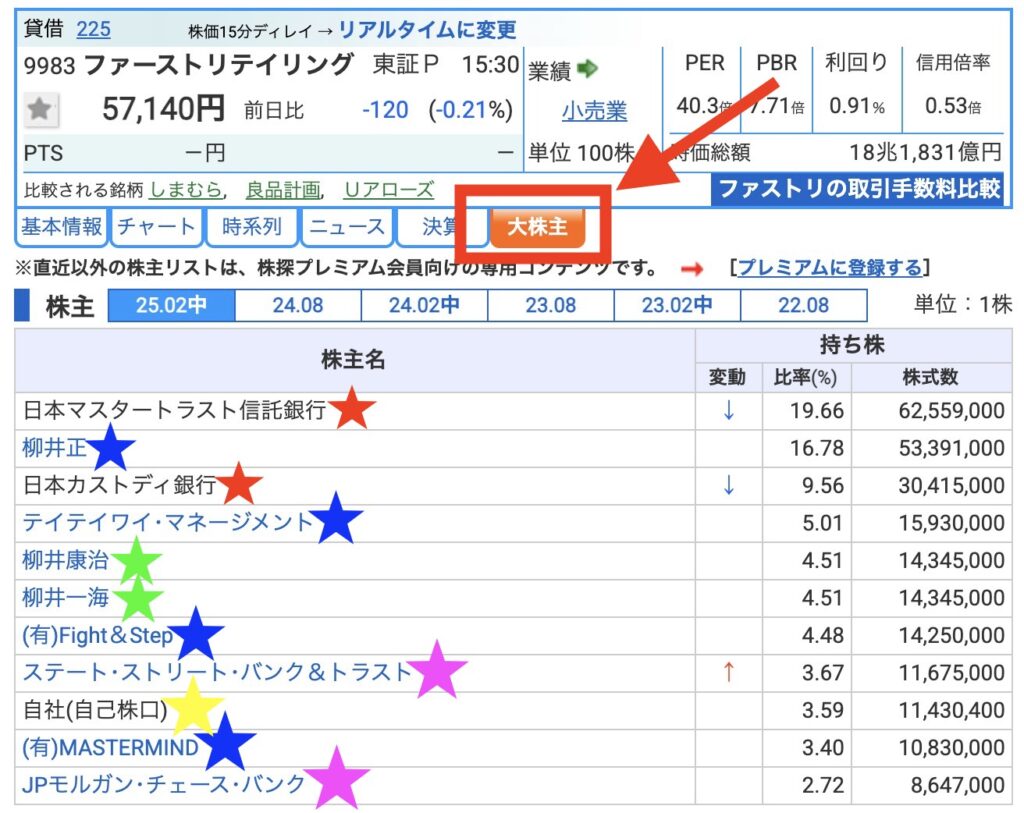Click magenta star beside JPモルガン・チェース・バンク
The image size is (1024, 813).
pos(337,780)
